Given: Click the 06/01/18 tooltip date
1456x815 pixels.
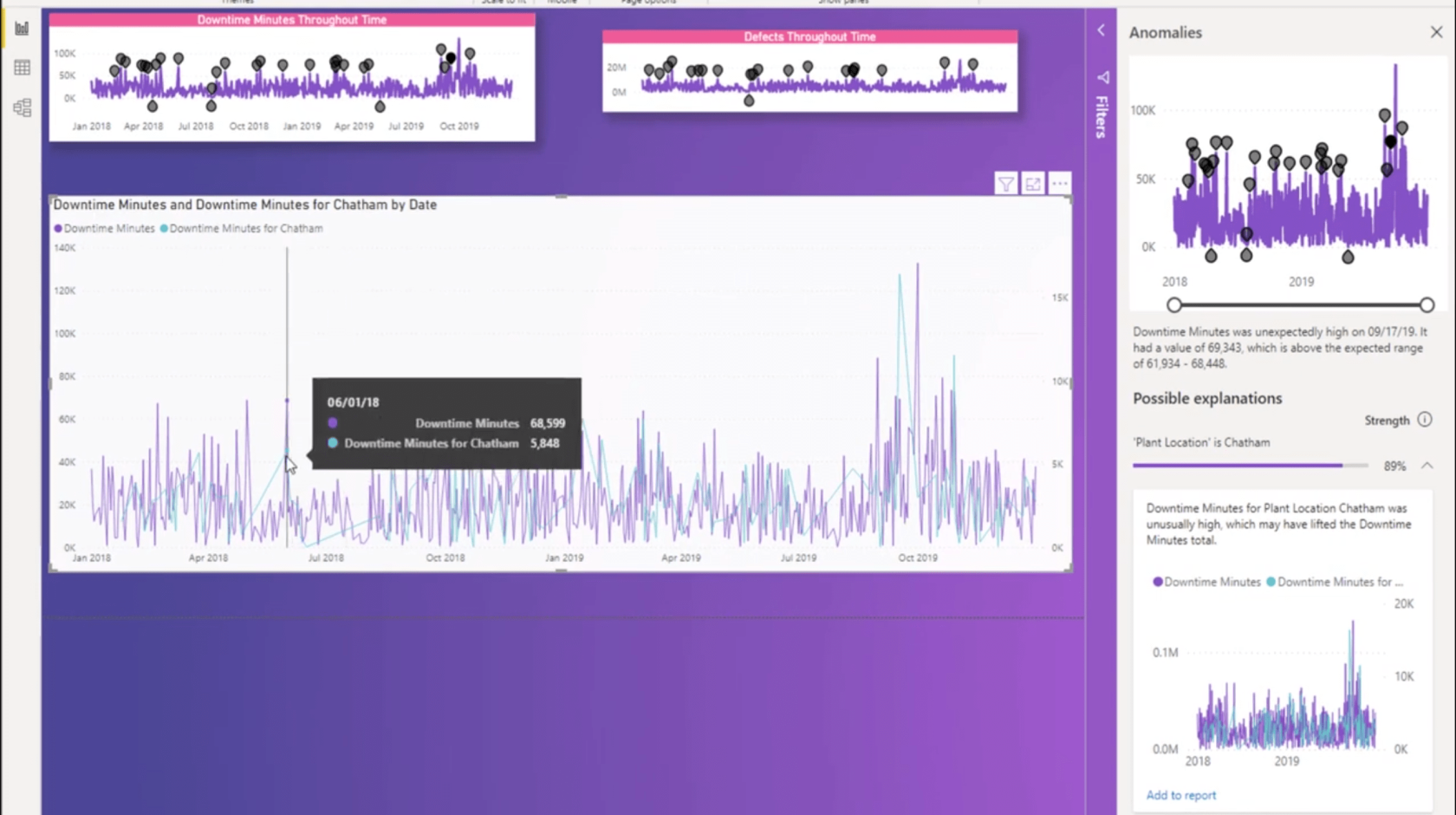Looking at the screenshot, I should (353, 402).
